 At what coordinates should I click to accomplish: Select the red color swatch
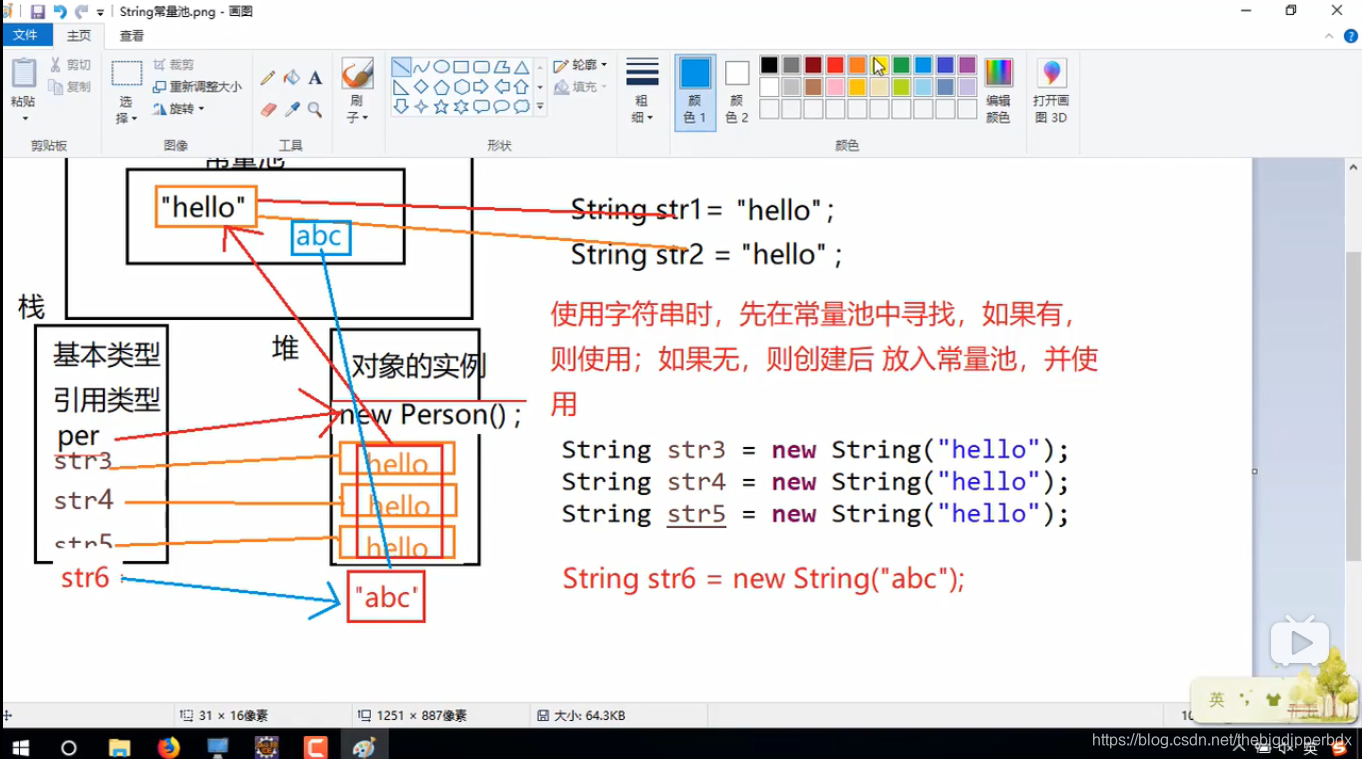[x=835, y=64]
